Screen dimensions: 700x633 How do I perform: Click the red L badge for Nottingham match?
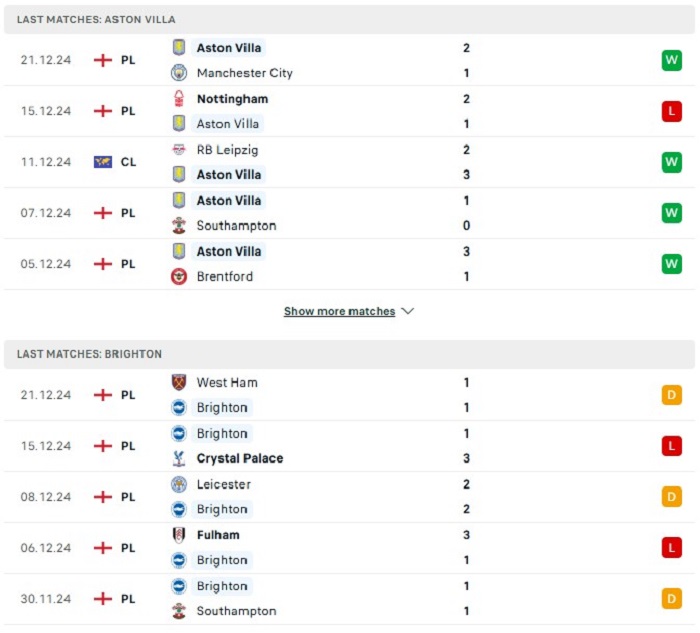tap(671, 111)
